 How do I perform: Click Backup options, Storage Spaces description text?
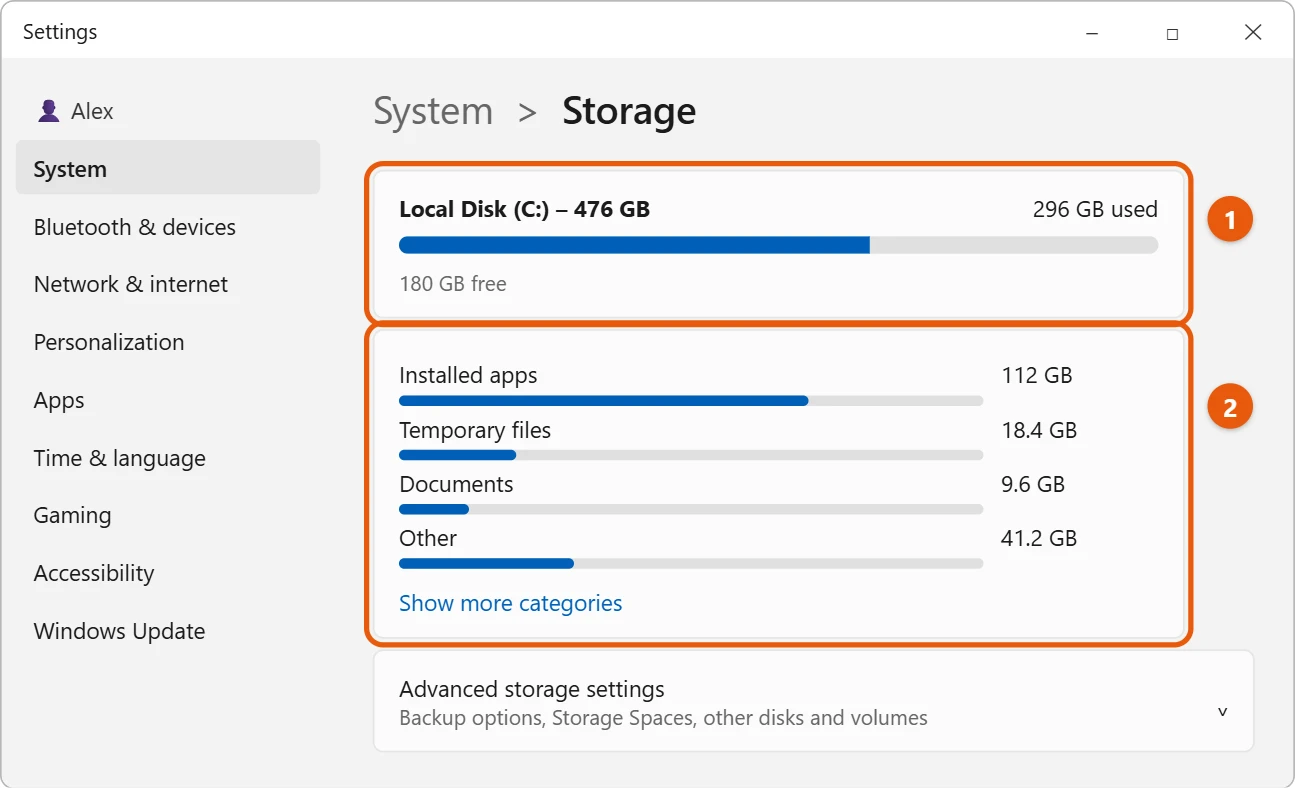[663, 718]
